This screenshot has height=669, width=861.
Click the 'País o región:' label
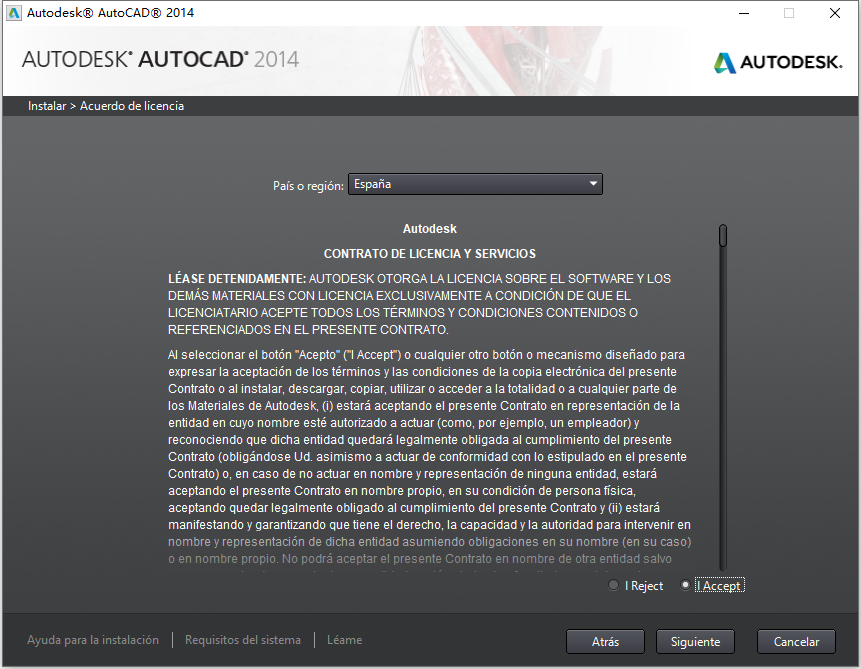click(x=308, y=186)
